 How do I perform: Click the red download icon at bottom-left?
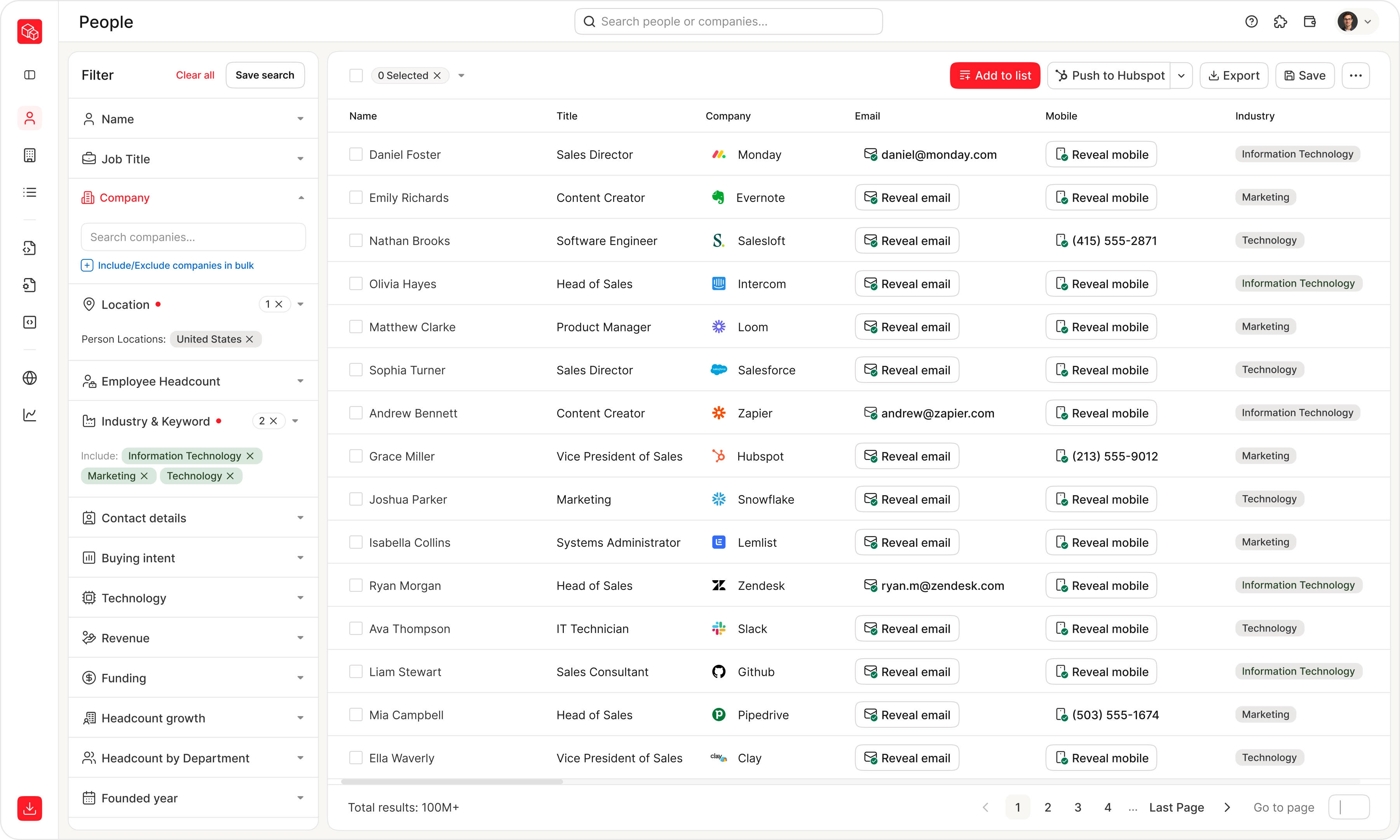coord(30,808)
